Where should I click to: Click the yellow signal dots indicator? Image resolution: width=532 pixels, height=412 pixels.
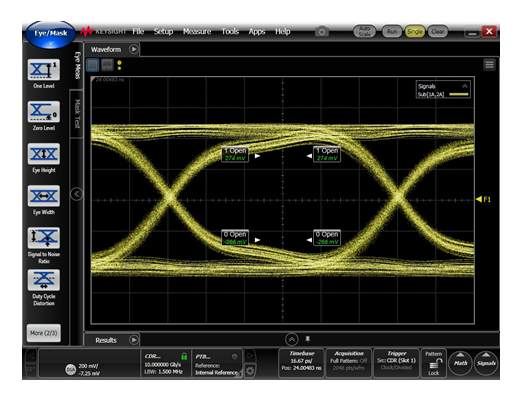pos(119,65)
